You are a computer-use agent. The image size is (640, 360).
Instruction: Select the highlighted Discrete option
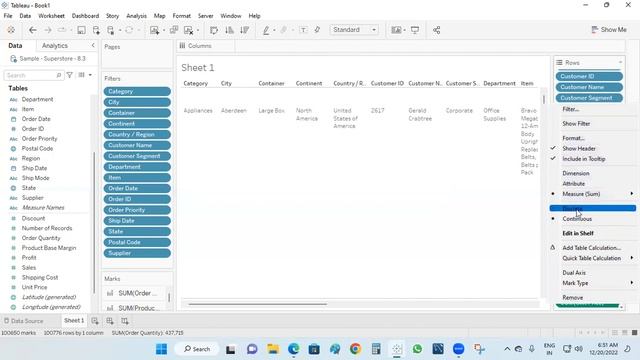click(592, 209)
